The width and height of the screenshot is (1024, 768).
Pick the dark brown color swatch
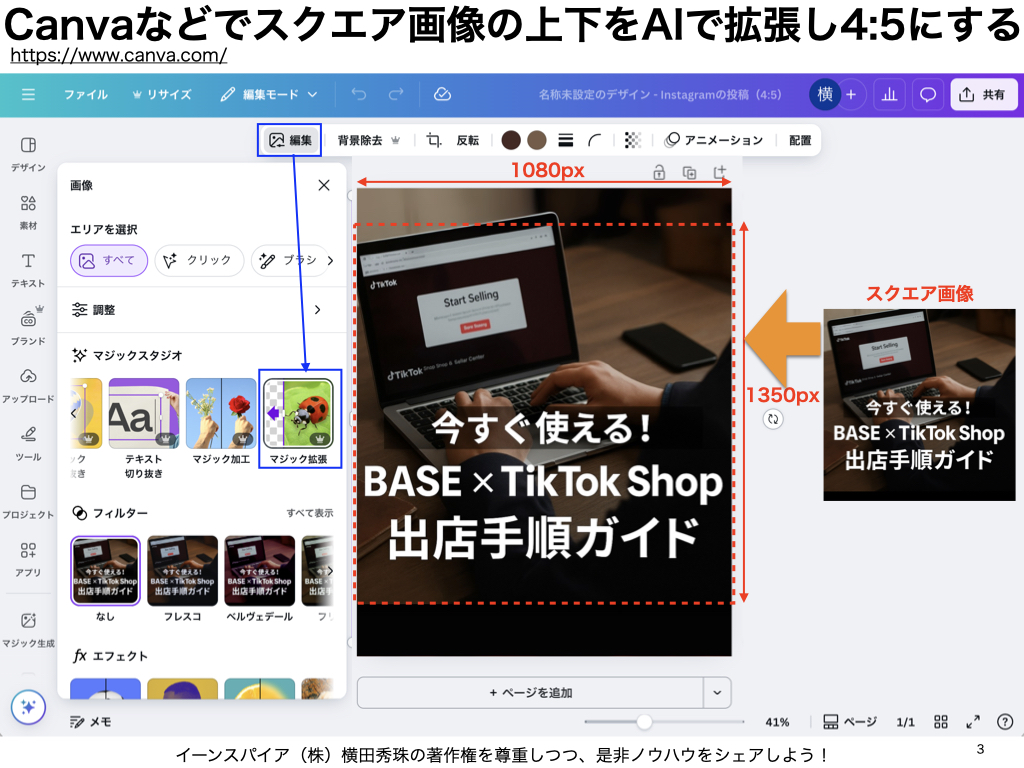511,140
